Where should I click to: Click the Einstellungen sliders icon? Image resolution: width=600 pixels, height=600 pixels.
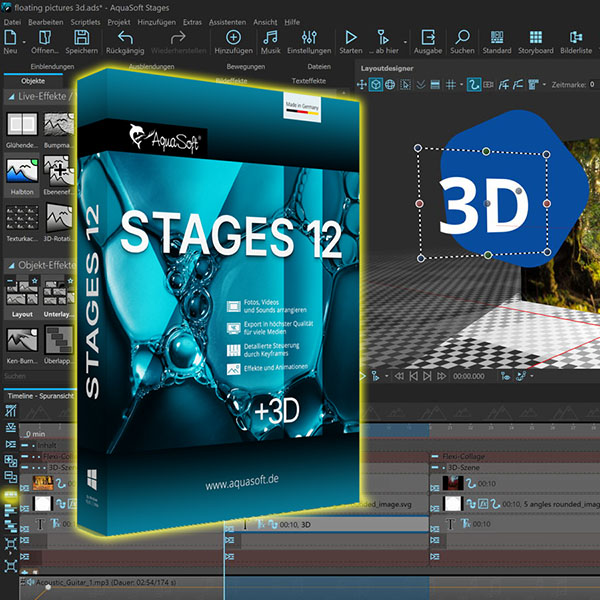coord(308,38)
